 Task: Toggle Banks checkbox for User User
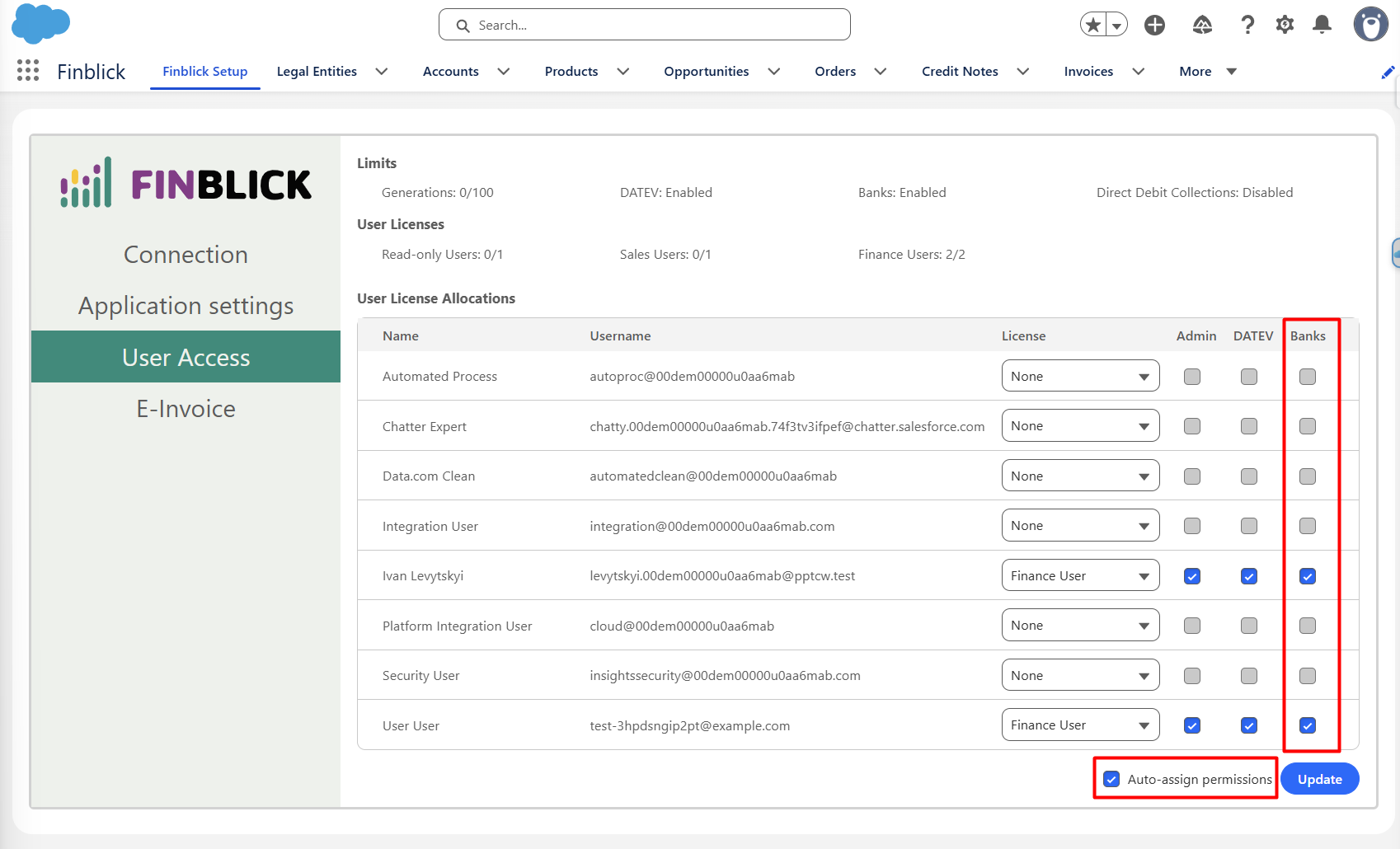(1308, 725)
